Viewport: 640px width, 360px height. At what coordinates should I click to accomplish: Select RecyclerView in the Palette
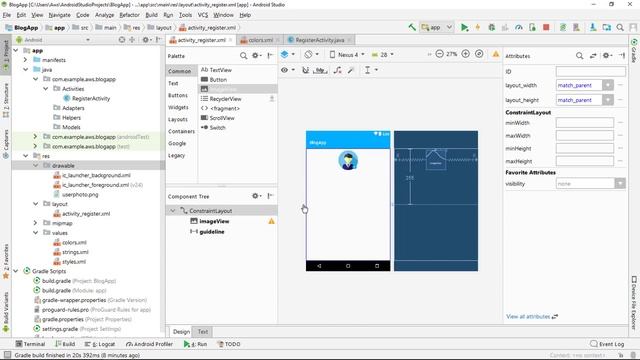pyautogui.click(x=225, y=99)
